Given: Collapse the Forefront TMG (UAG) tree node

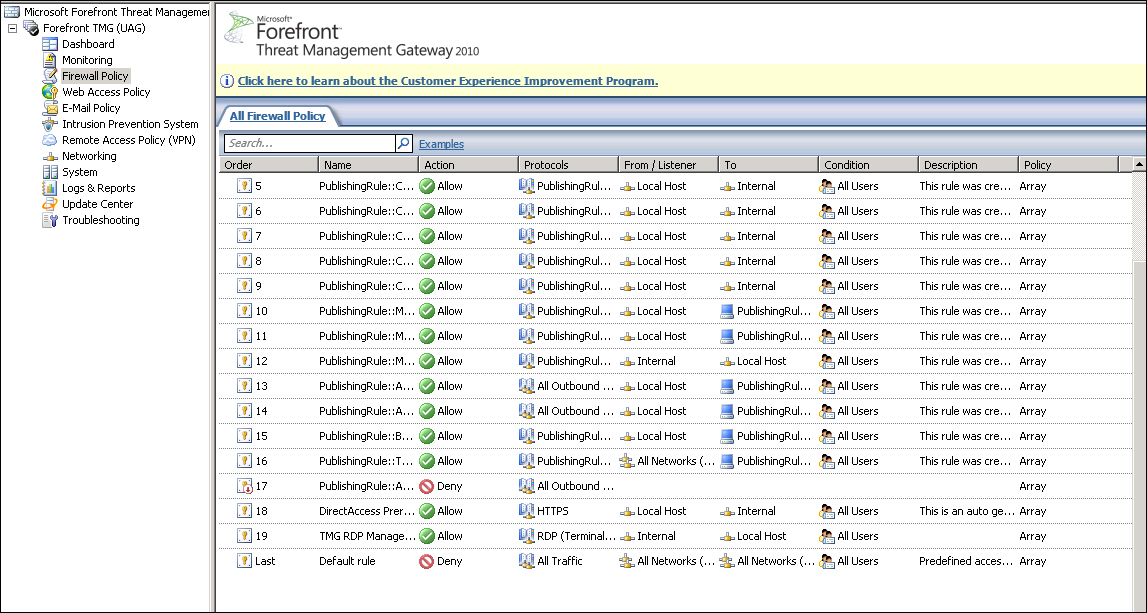Looking at the screenshot, I should pos(12,29).
